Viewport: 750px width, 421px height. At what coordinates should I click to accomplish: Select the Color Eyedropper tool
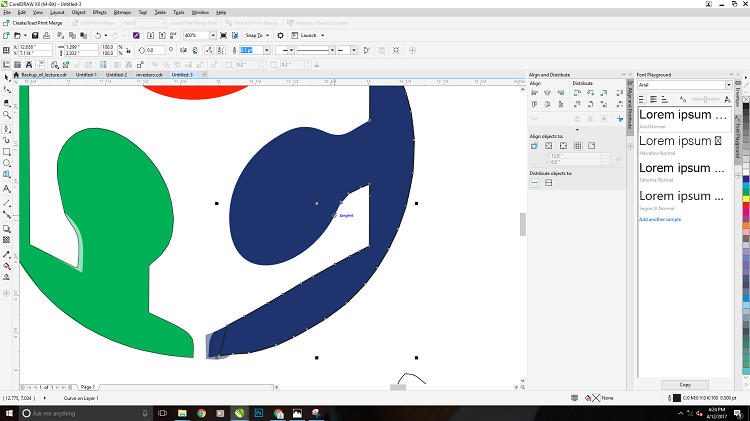click(x=7, y=255)
